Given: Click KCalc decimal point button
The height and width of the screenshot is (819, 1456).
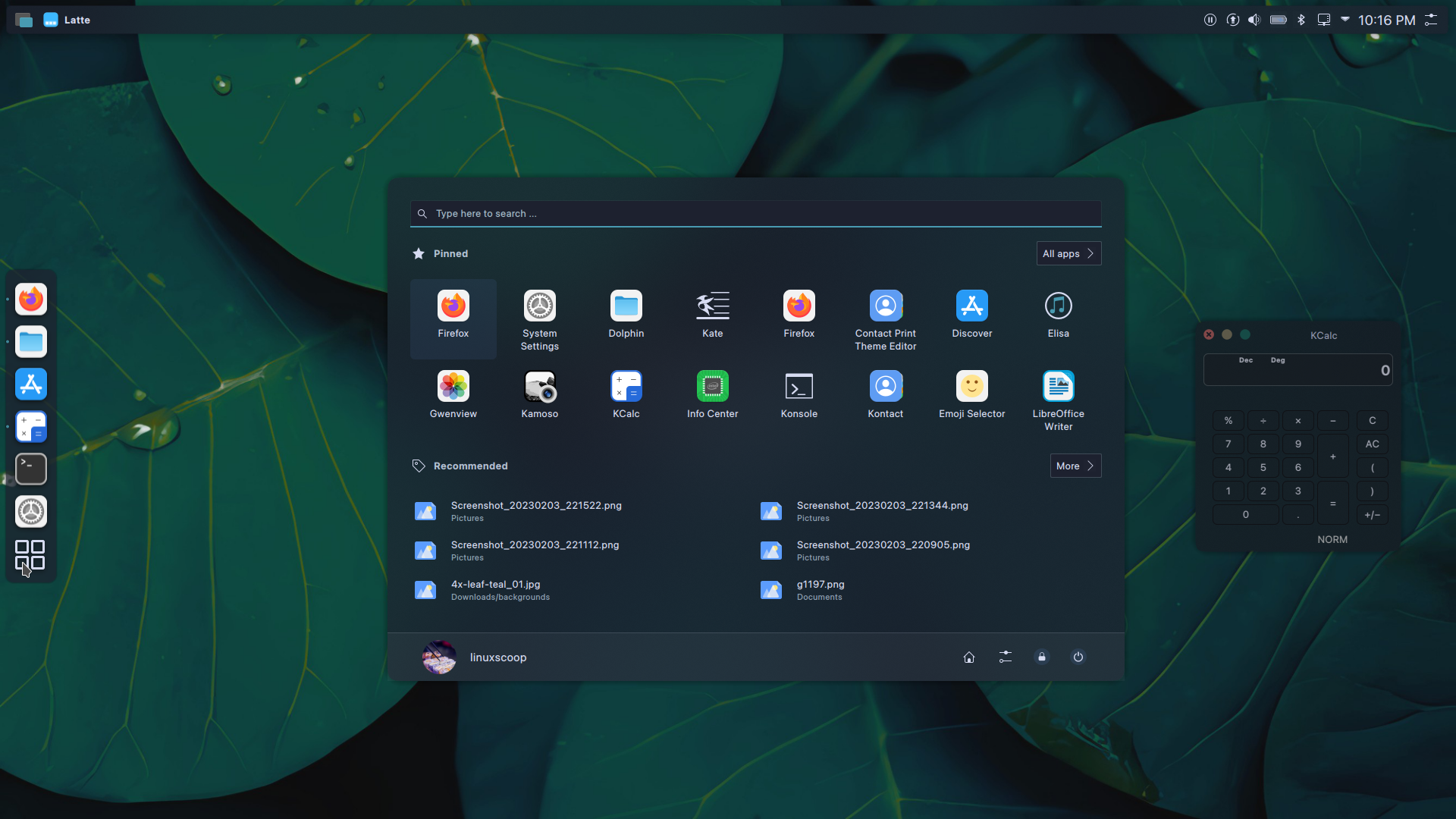Looking at the screenshot, I should click(1298, 515).
